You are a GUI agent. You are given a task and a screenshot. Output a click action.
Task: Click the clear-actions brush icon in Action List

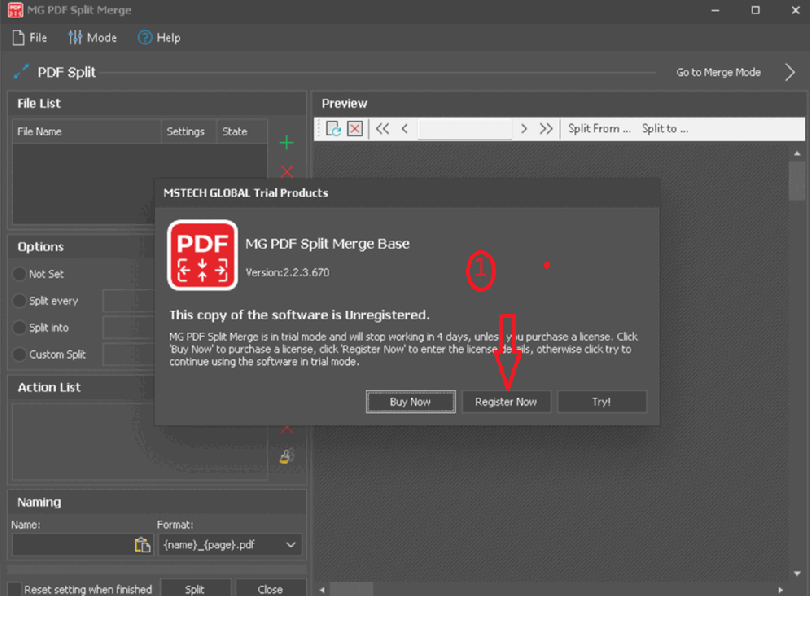(287, 456)
